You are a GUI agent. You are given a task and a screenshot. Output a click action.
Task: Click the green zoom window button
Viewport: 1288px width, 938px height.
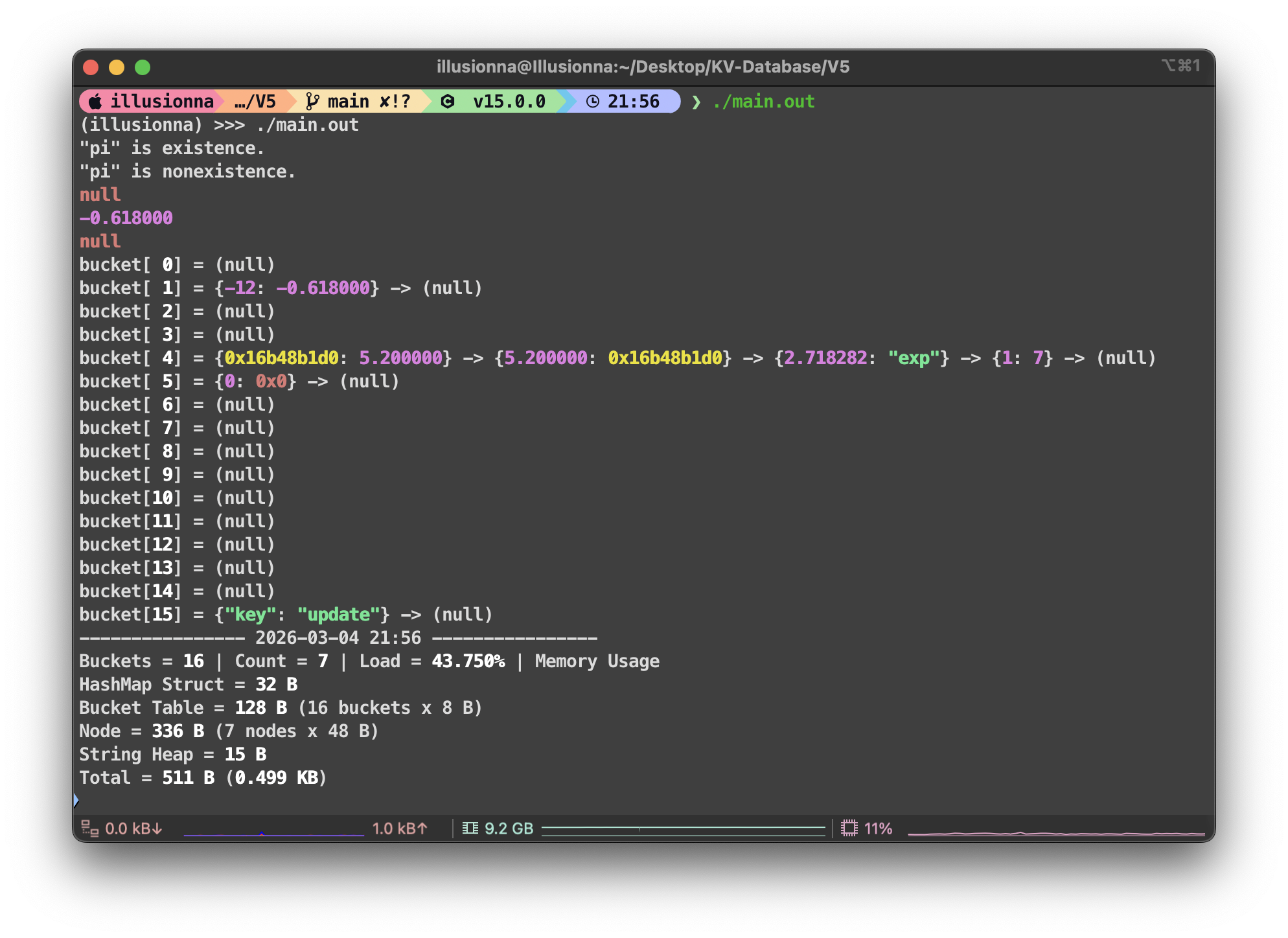point(143,67)
